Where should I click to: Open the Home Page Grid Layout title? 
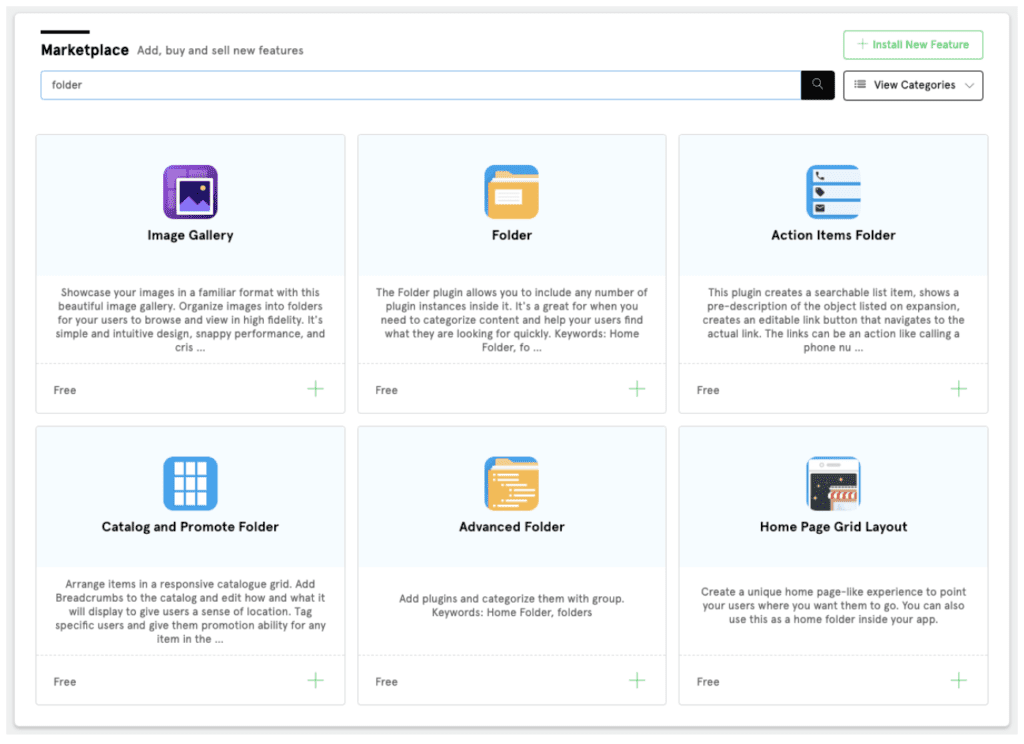pyautogui.click(x=833, y=527)
